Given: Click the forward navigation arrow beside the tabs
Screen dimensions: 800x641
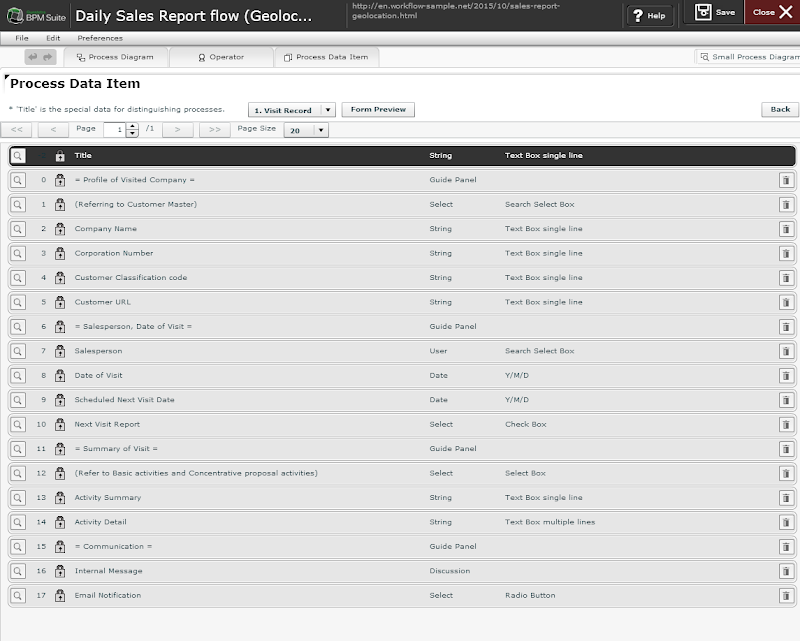Looking at the screenshot, I should tap(49, 57).
